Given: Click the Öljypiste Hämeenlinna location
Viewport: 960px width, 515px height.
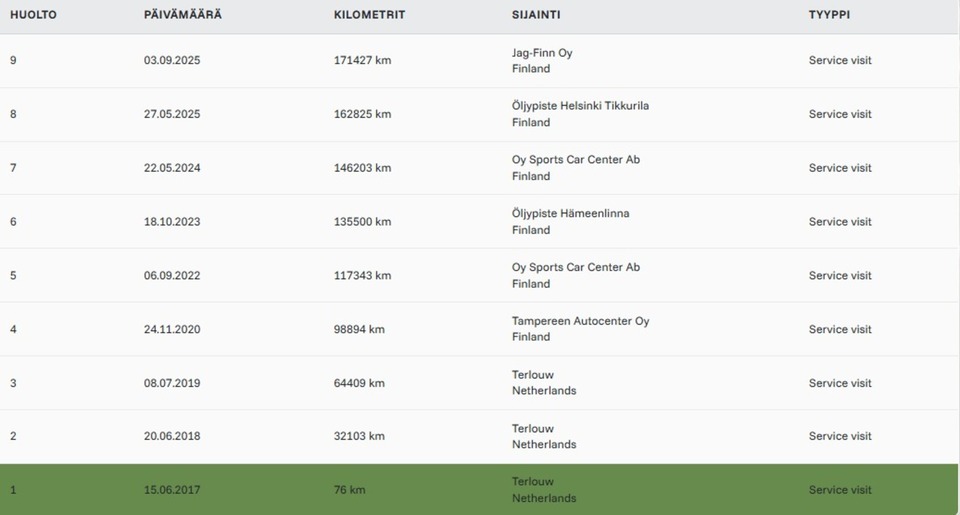Looking at the screenshot, I should pos(570,213).
